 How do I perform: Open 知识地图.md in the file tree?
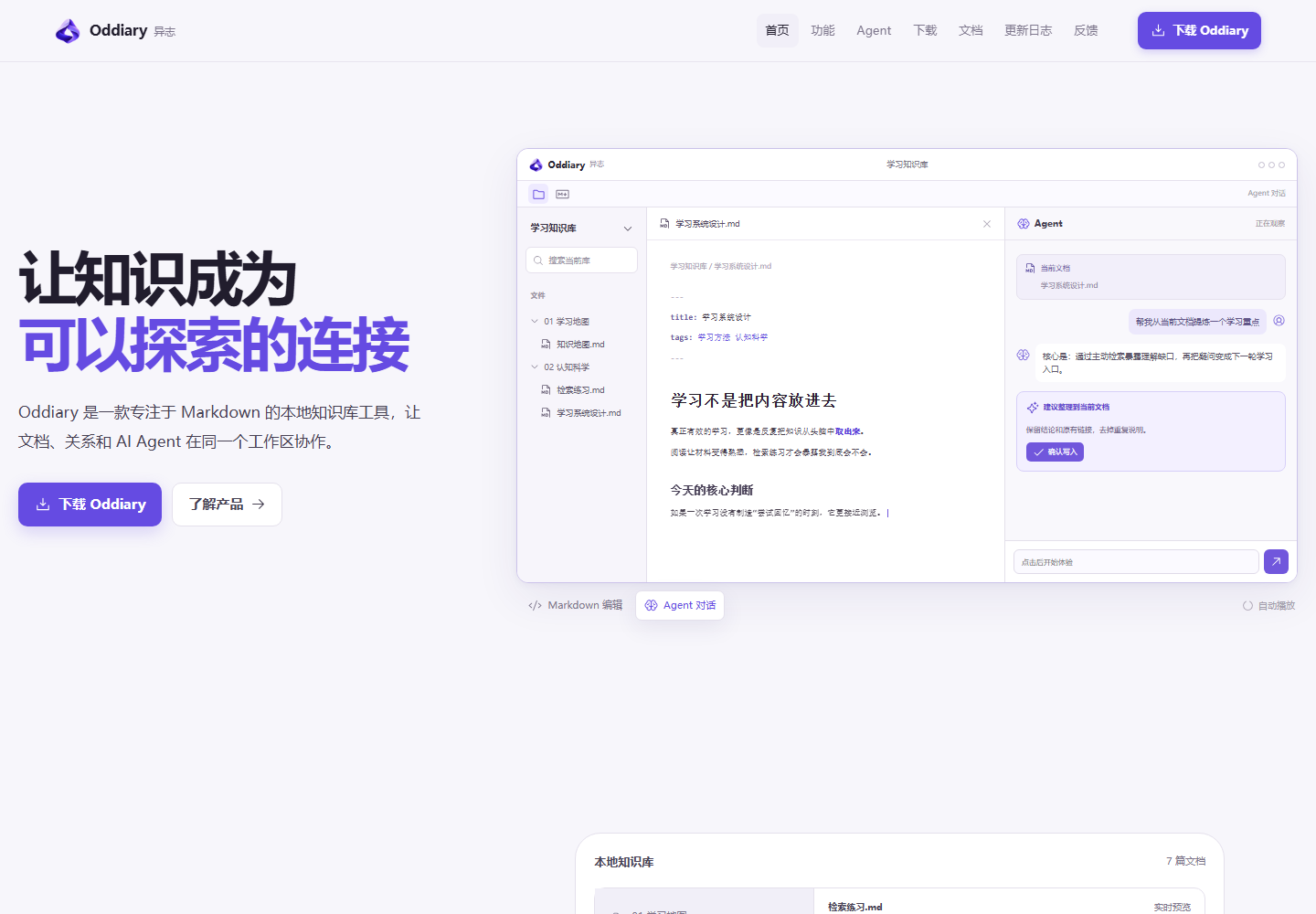coord(581,345)
